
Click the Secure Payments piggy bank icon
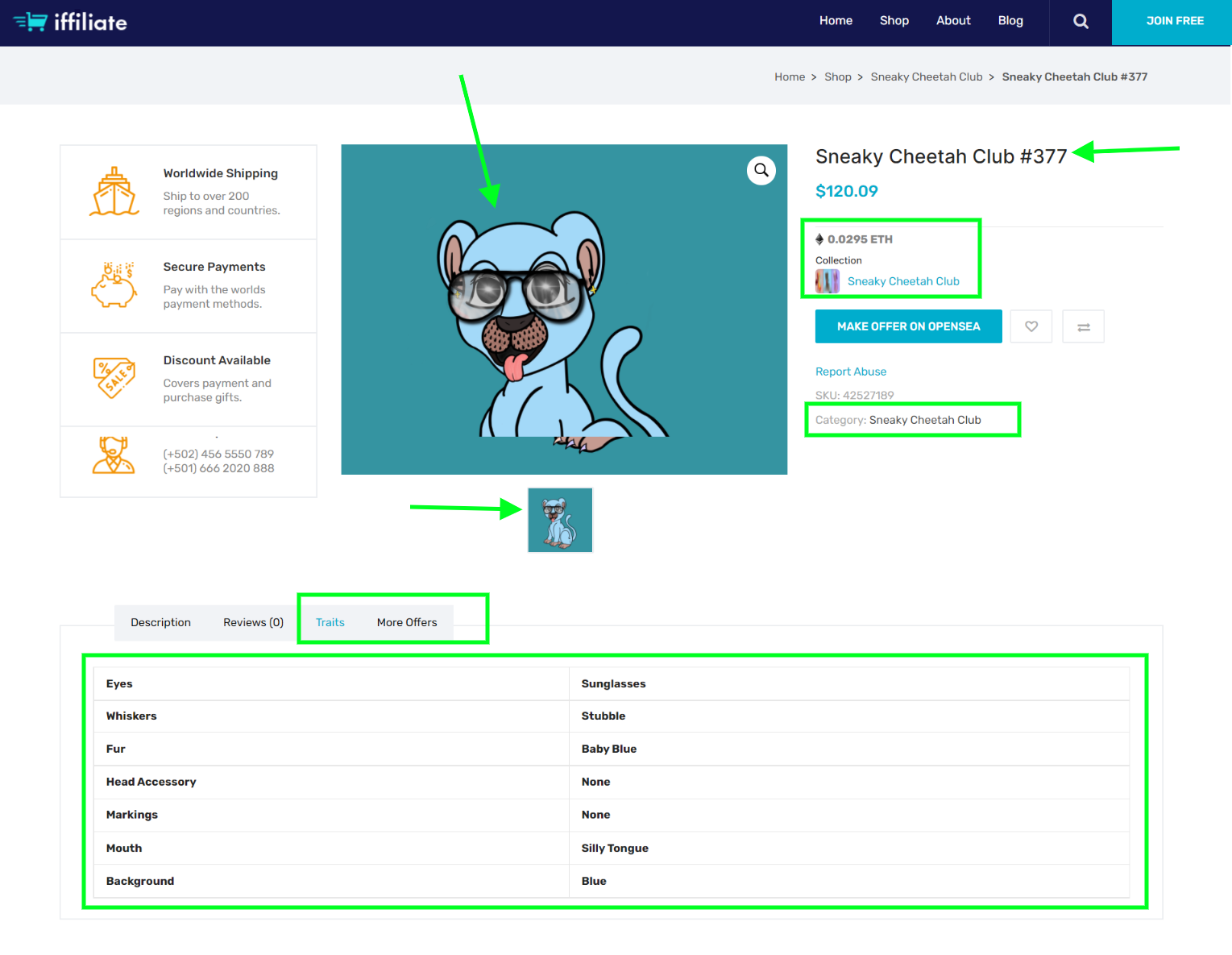(114, 285)
